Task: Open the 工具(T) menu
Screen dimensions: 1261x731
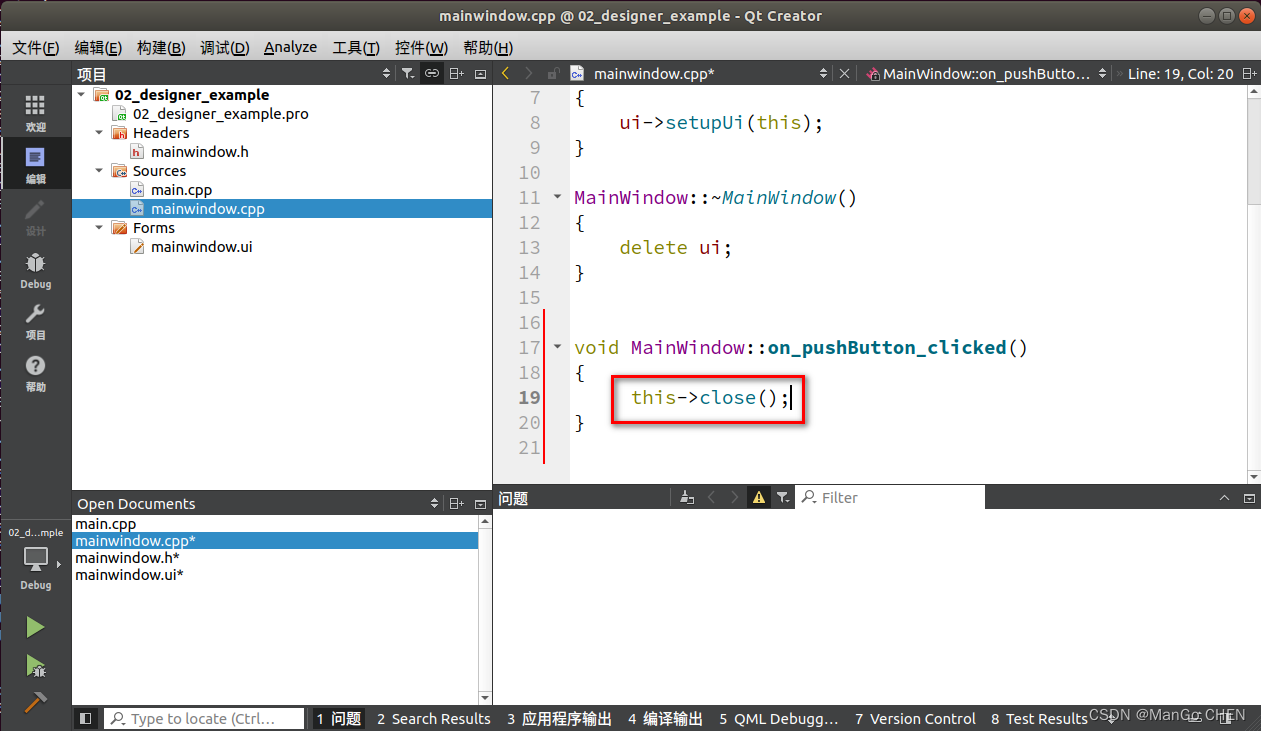Action: point(356,47)
